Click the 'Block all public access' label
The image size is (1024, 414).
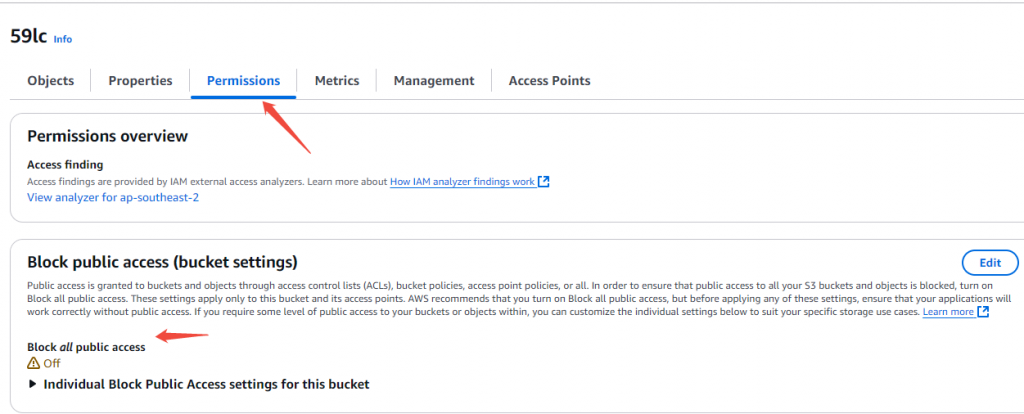86,347
